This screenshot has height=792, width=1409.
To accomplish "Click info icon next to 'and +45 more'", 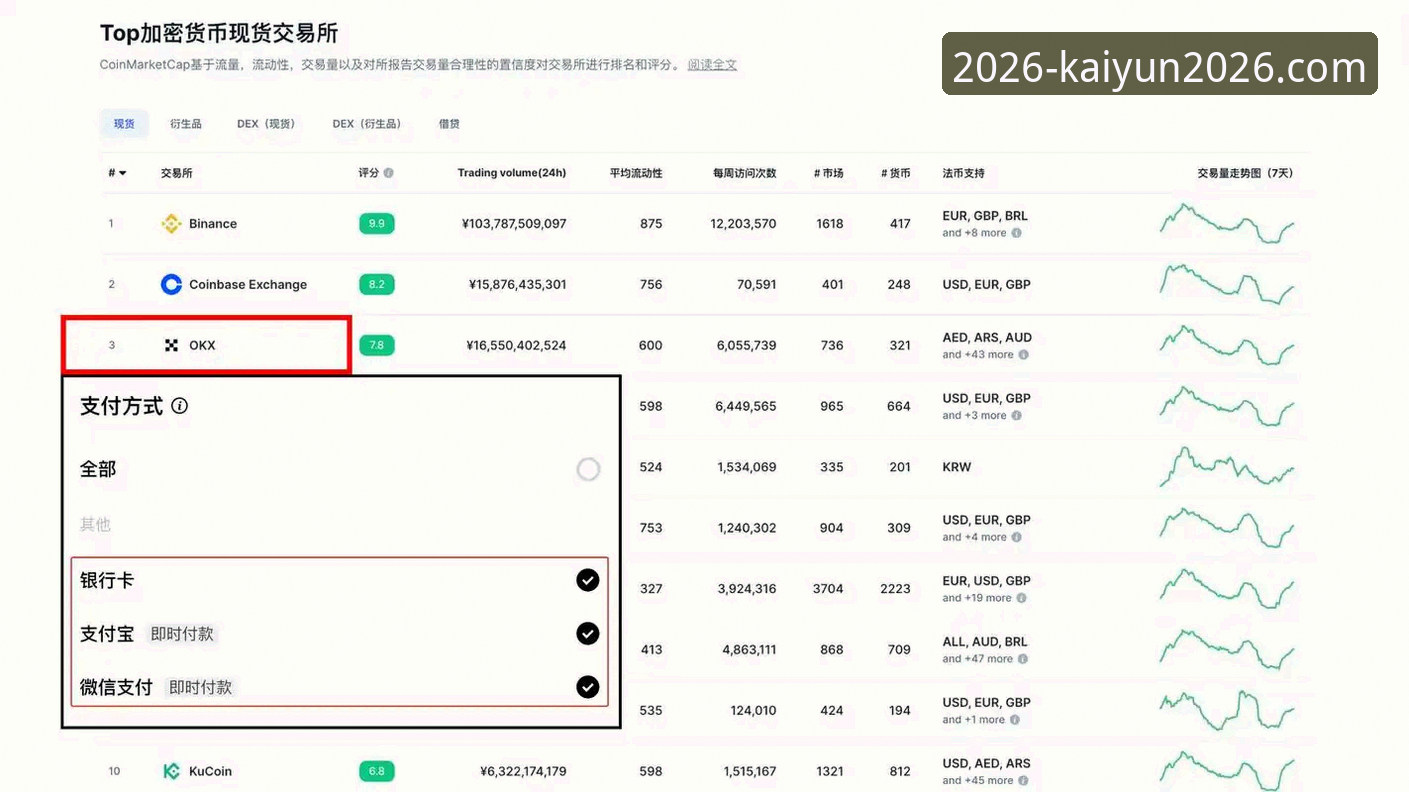I will pos(1023,781).
